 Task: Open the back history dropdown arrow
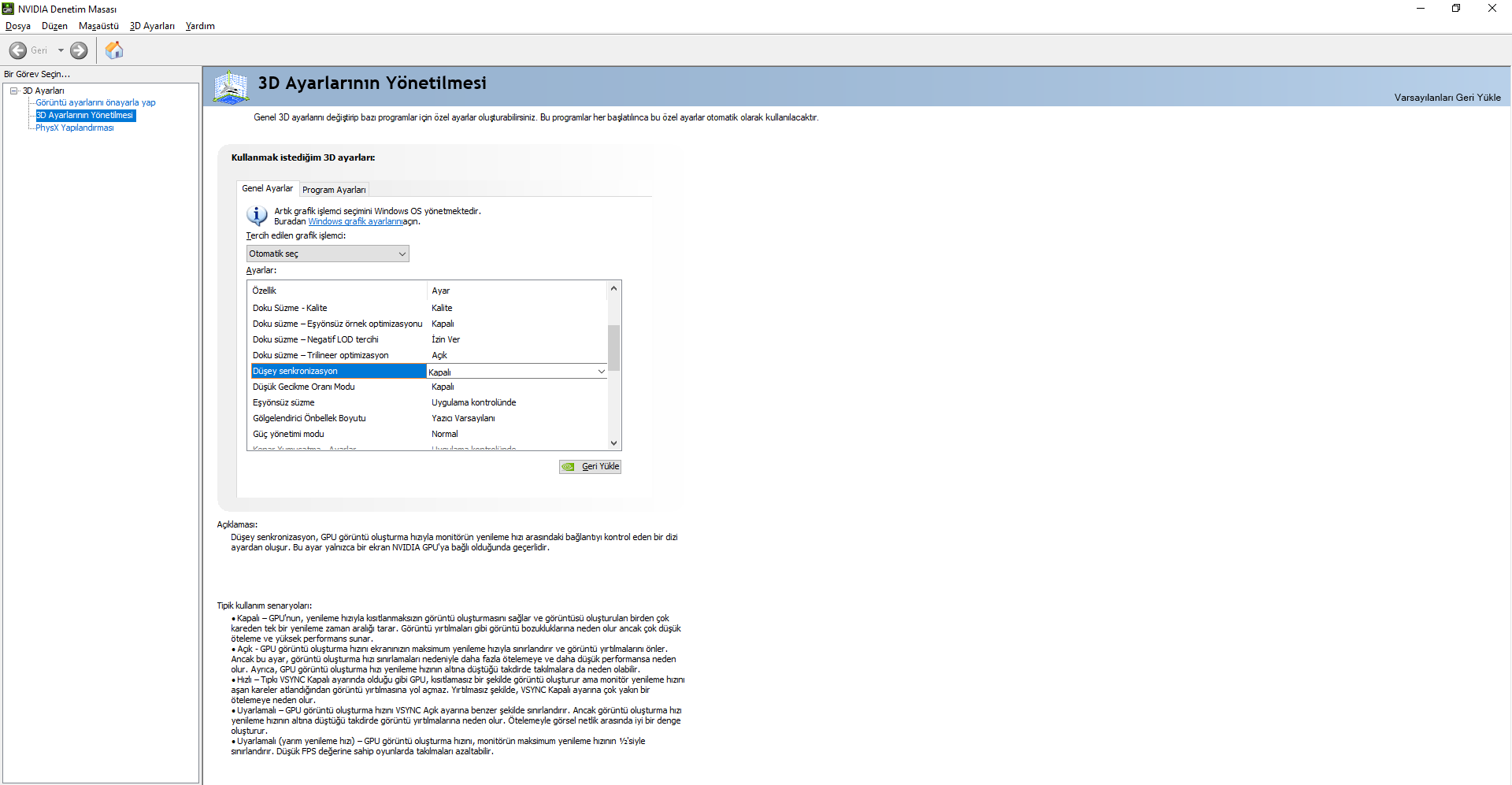61,50
